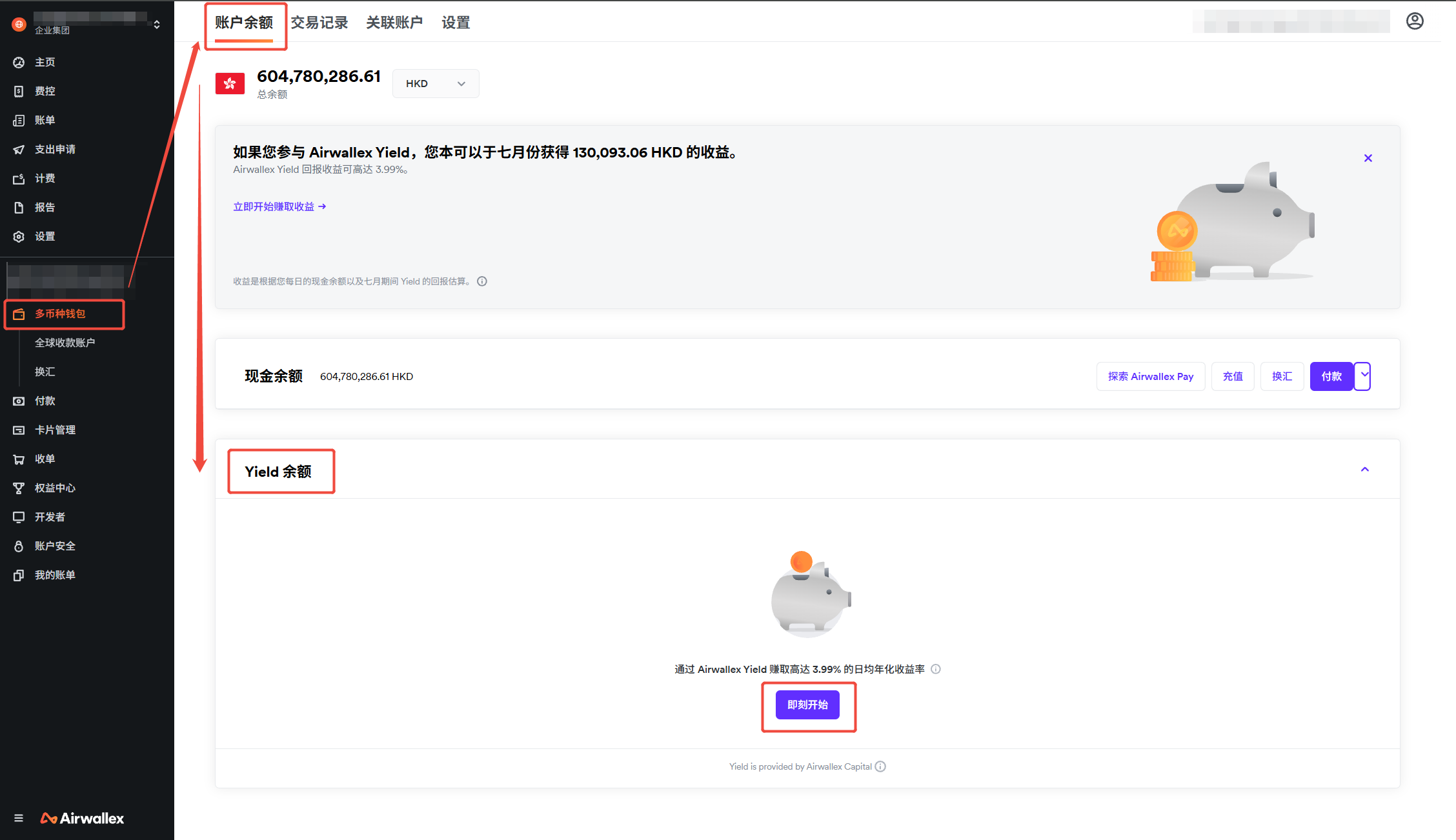
Task: Open 卡片管理 in the sidebar
Action: pos(55,430)
